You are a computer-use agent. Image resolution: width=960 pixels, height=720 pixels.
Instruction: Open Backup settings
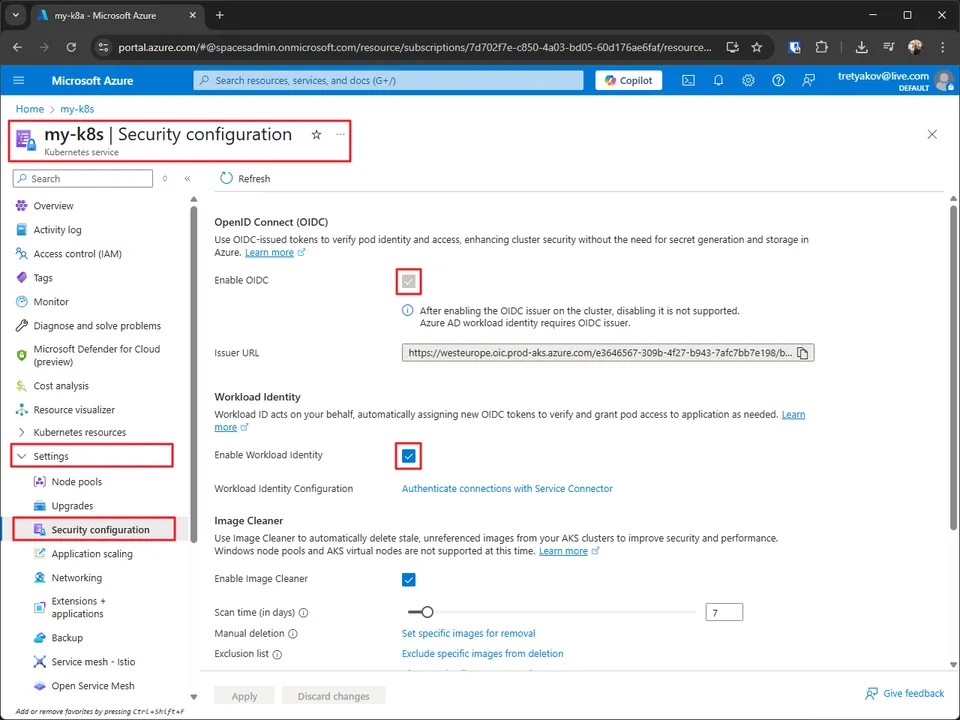click(67, 637)
